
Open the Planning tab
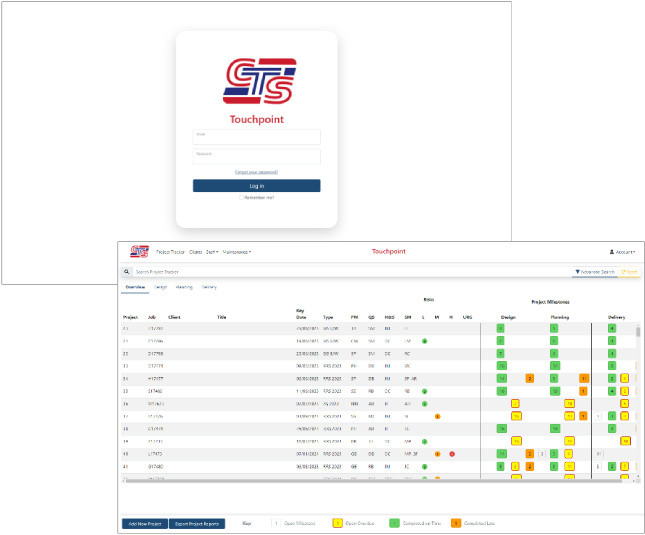tap(184, 287)
